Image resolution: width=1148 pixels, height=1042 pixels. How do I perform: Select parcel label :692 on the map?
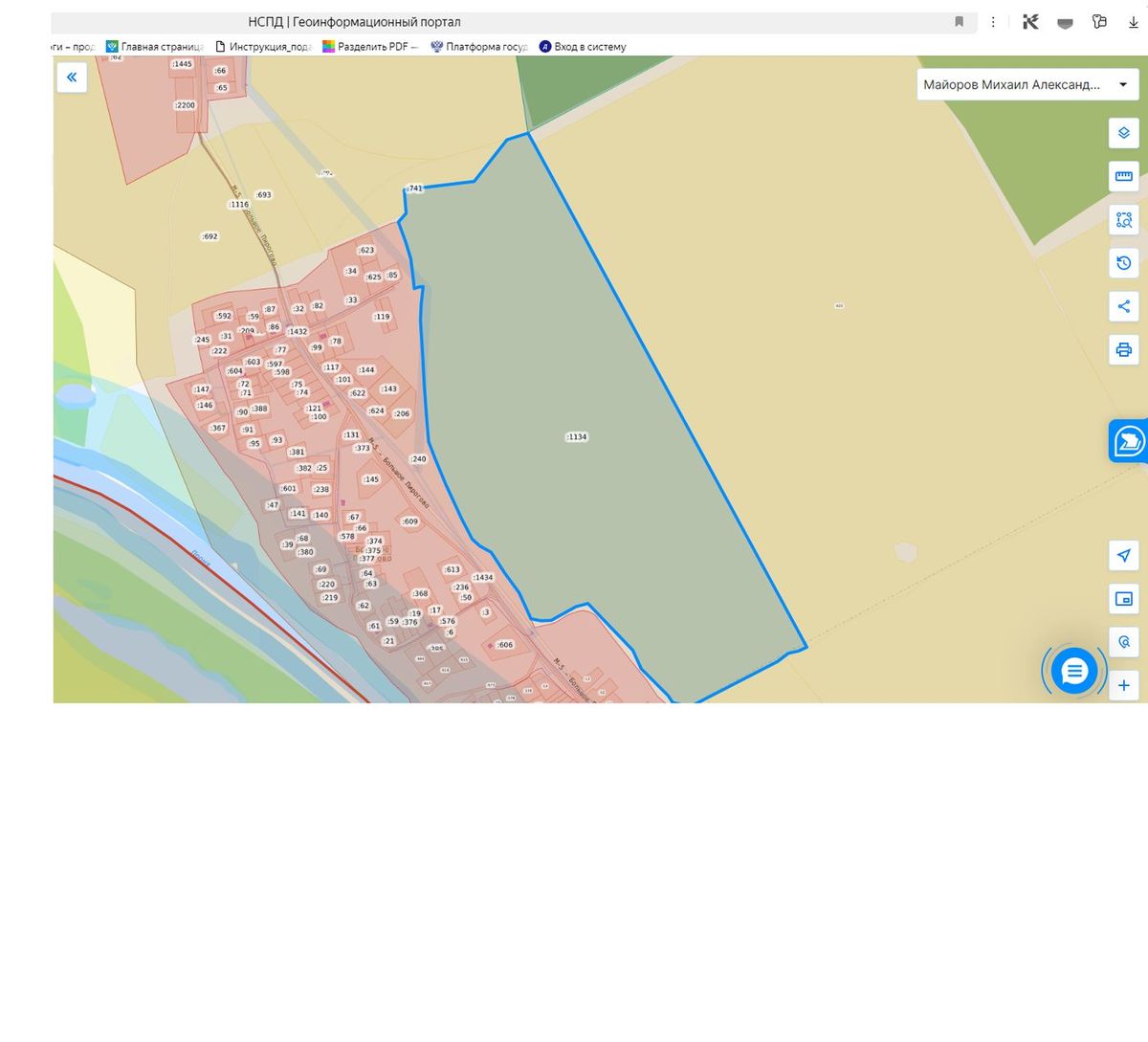(210, 236)
